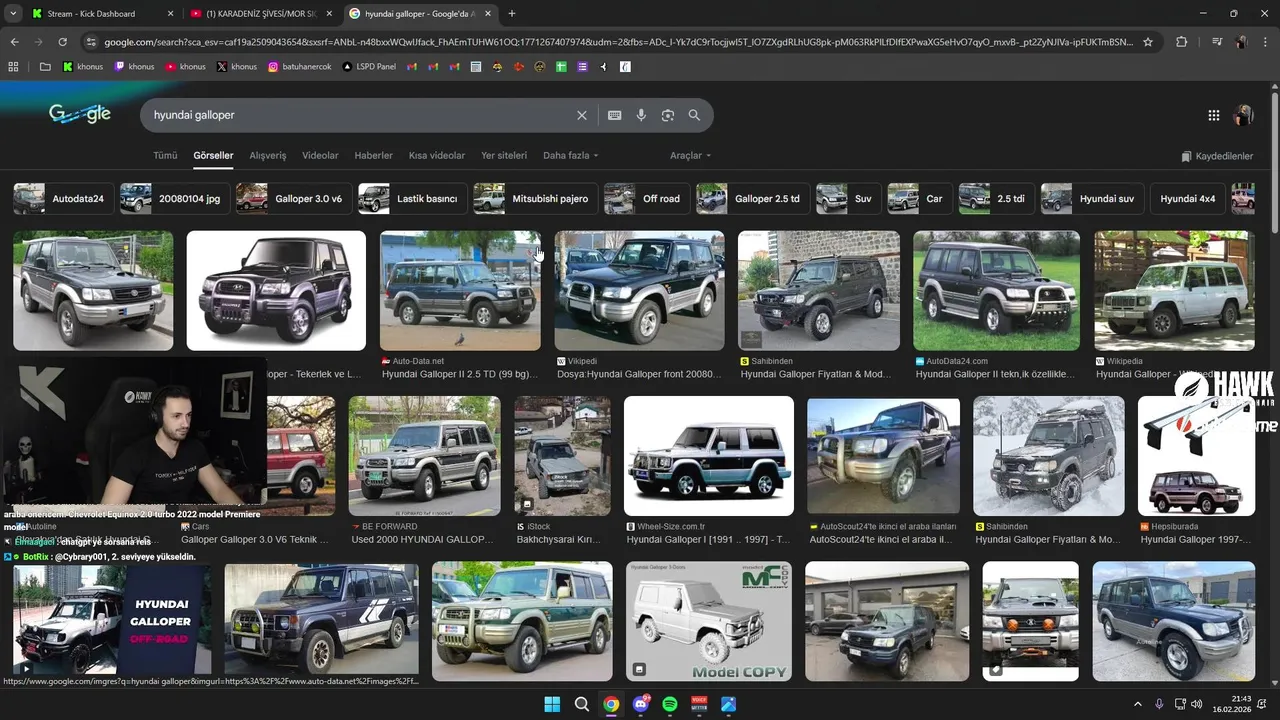Switch to the Kısa videolar tab

pos(437,156)
